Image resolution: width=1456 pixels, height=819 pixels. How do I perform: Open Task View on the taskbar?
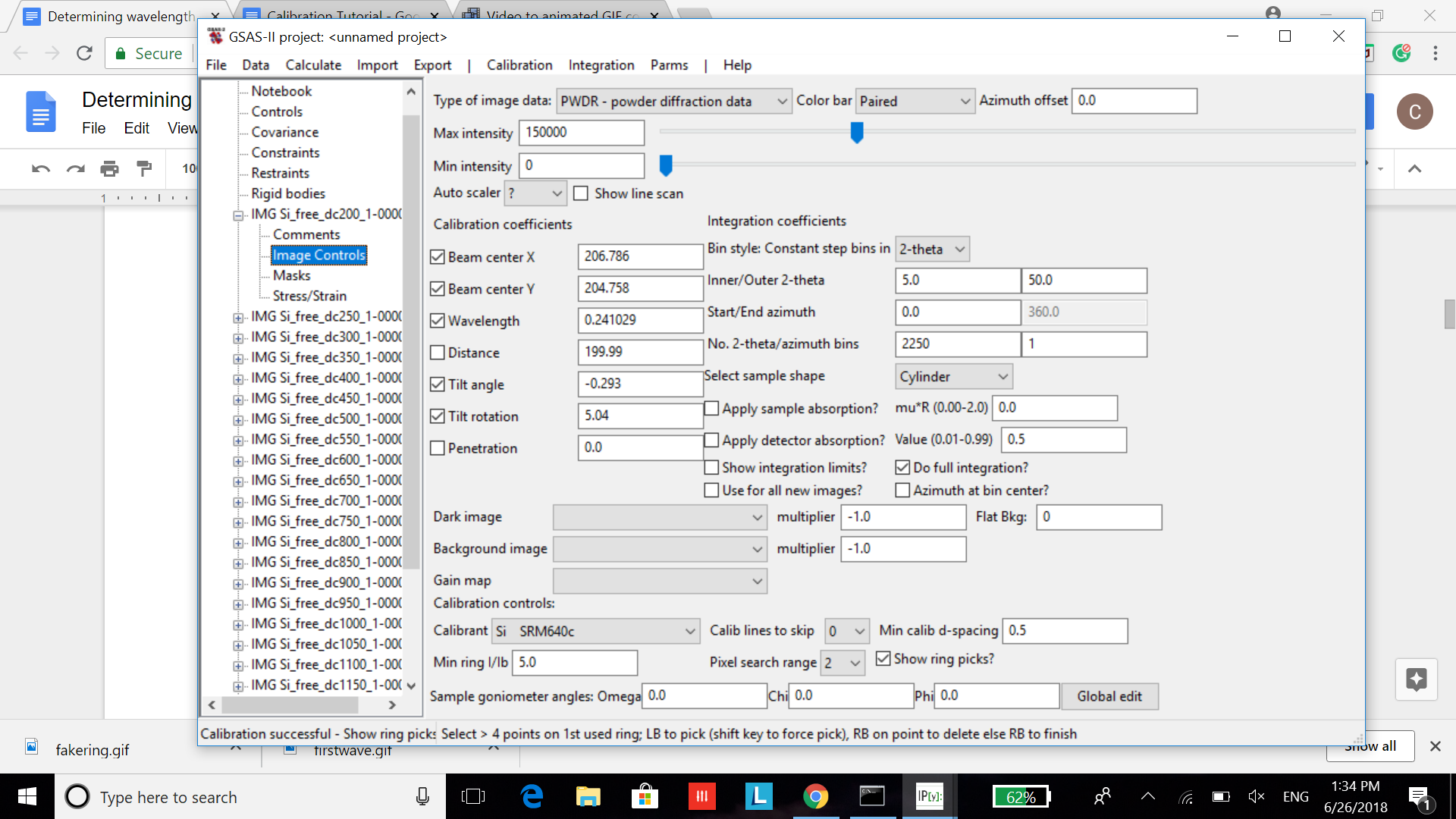point(473,796)
